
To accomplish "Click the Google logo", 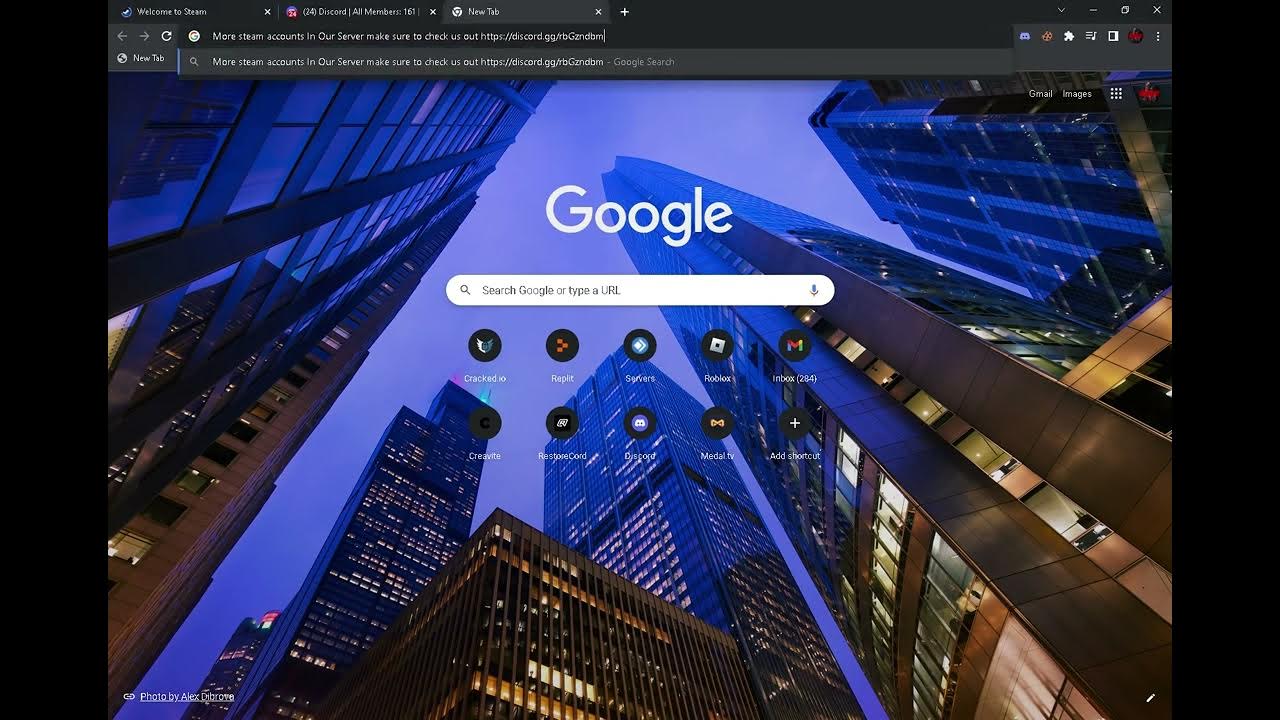I will [639, 215].
